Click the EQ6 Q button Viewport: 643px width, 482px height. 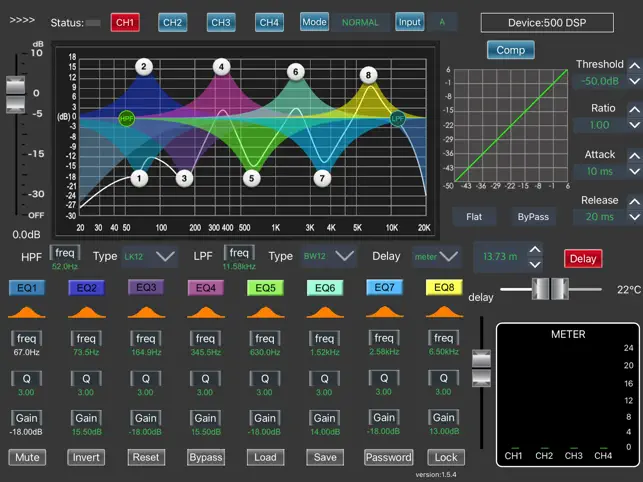[324, 379]
